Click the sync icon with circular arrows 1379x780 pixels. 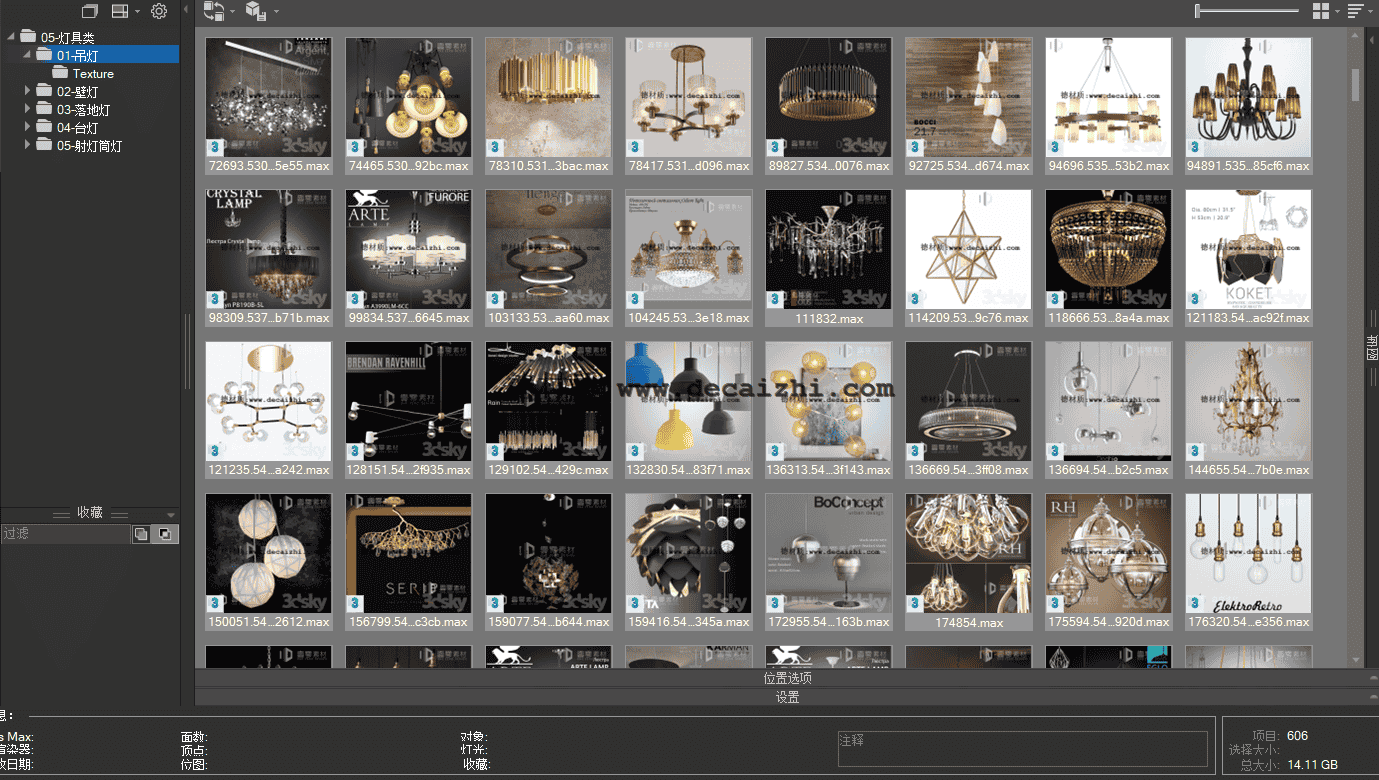tap(213, 11)
